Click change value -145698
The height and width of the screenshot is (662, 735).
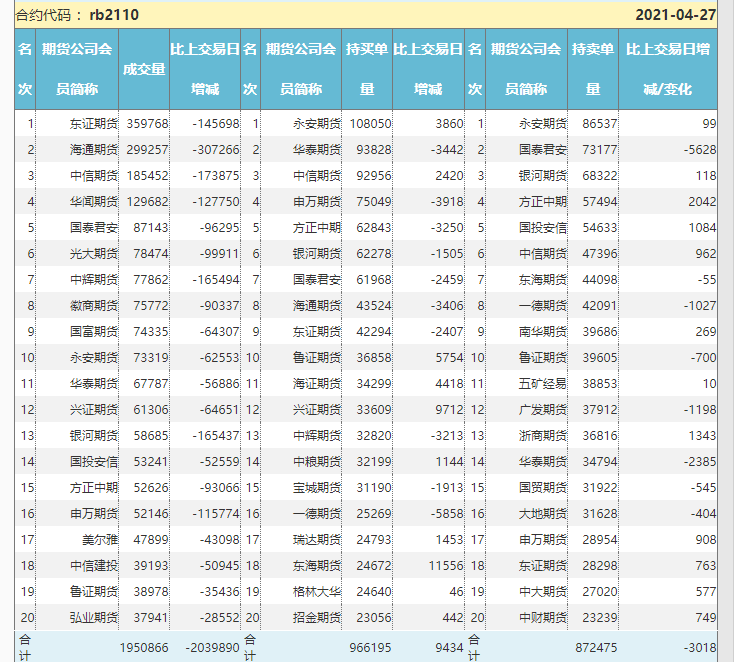(216, 124)
